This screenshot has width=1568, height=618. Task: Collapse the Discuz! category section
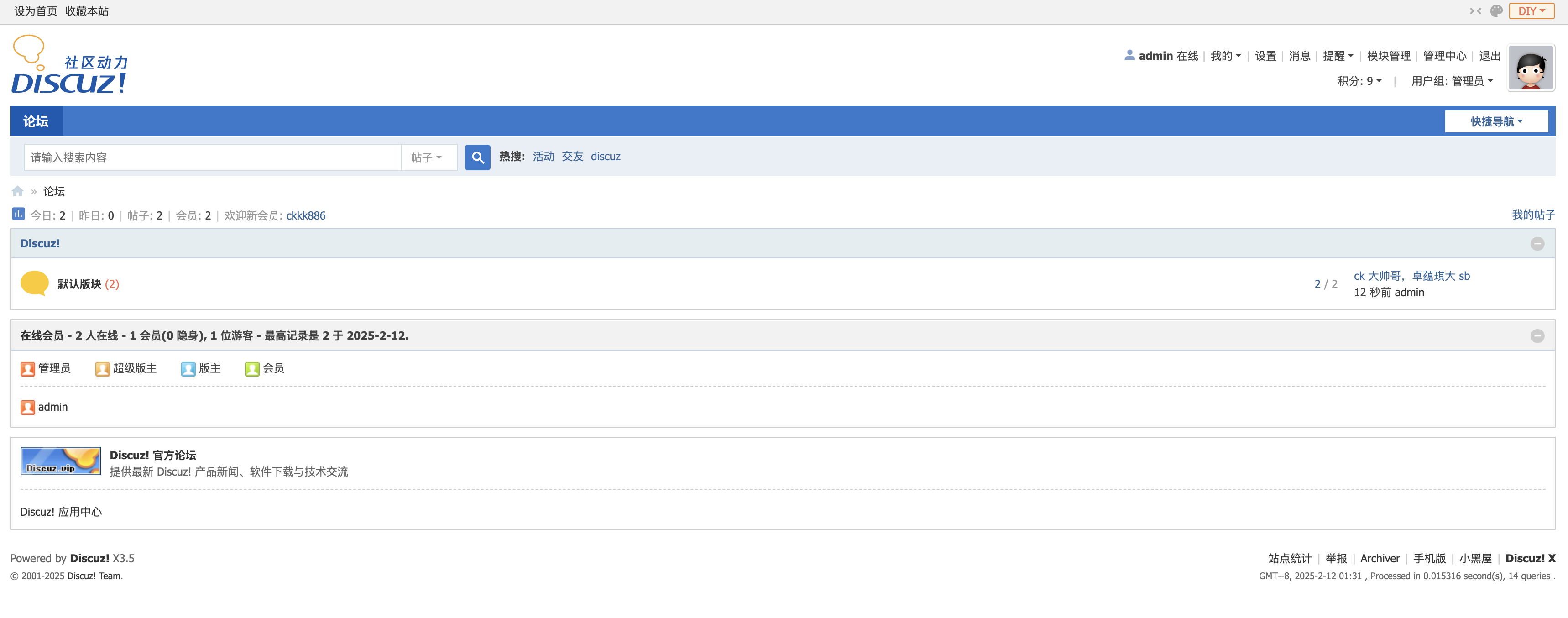tap(1537, 244)
